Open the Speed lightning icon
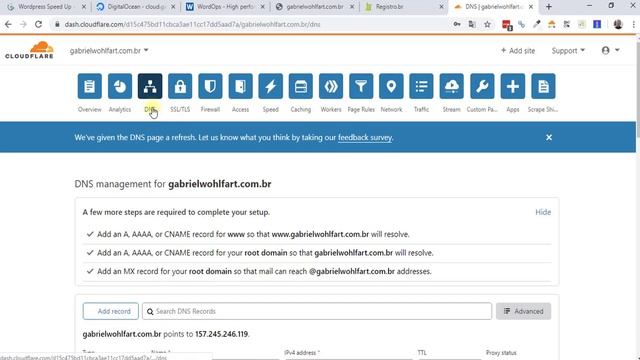The image size is (640, 360). pyautogui.click(x=271, y=86)
